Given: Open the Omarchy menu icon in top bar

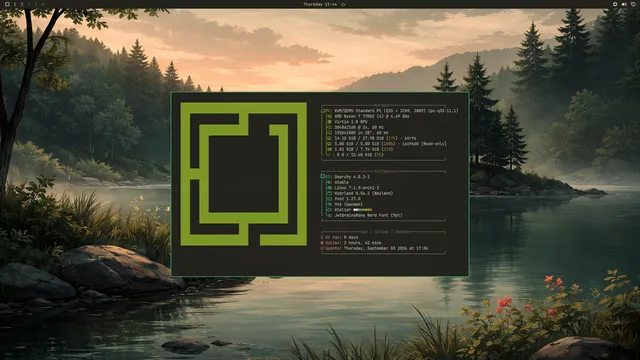Looking at the screenshot, I should pyautogui.click(x=7, y=4).
